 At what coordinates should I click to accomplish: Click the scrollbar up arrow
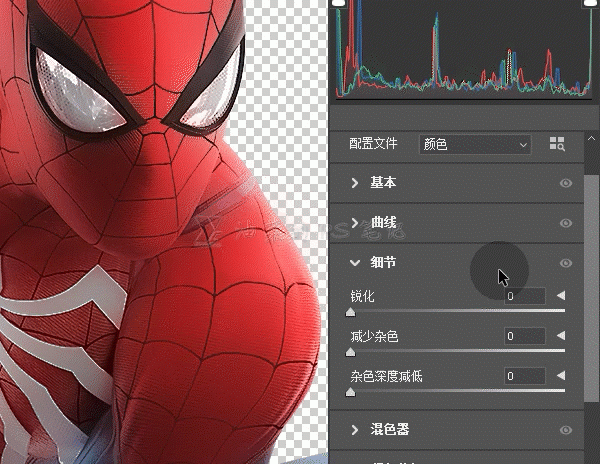[591, 138]
